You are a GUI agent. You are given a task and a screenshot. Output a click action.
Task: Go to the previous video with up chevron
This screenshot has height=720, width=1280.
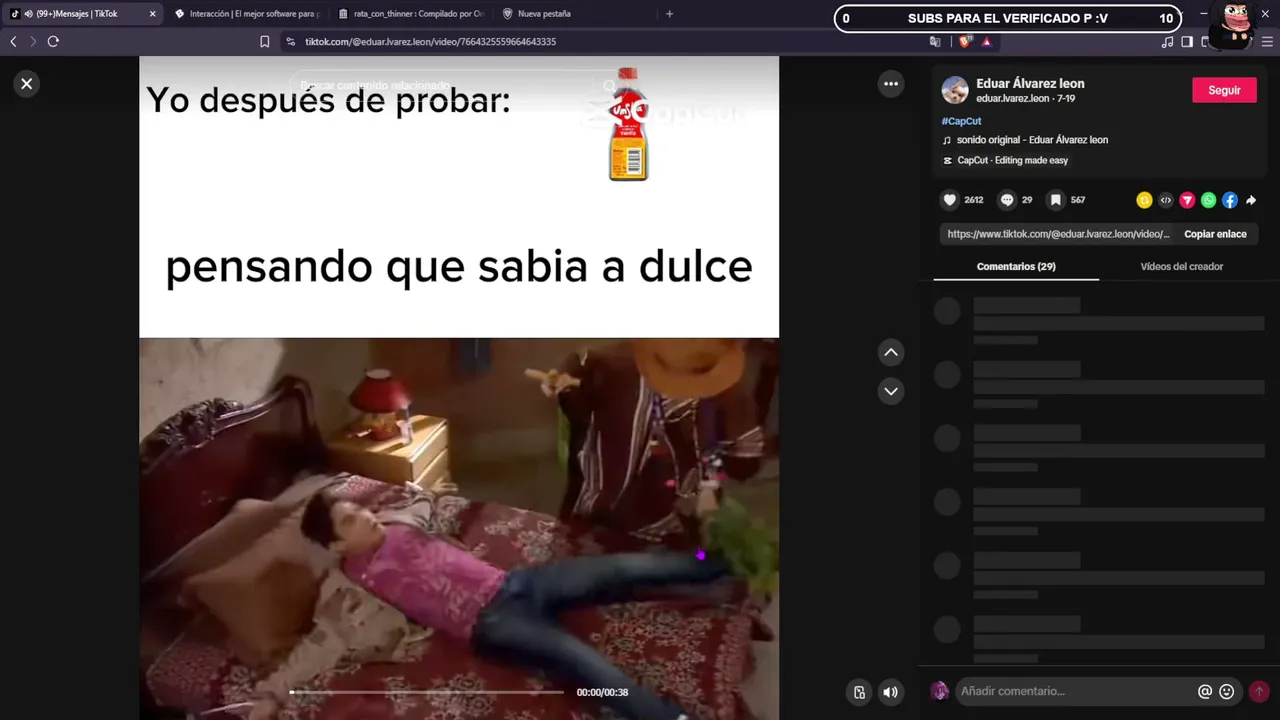[x=891, y=352]
